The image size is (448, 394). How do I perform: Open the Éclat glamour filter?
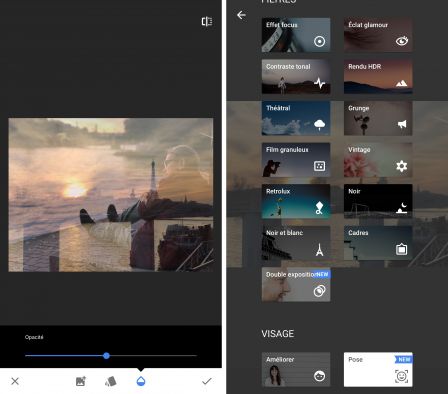pyautogui.click(x=378, y=35)
